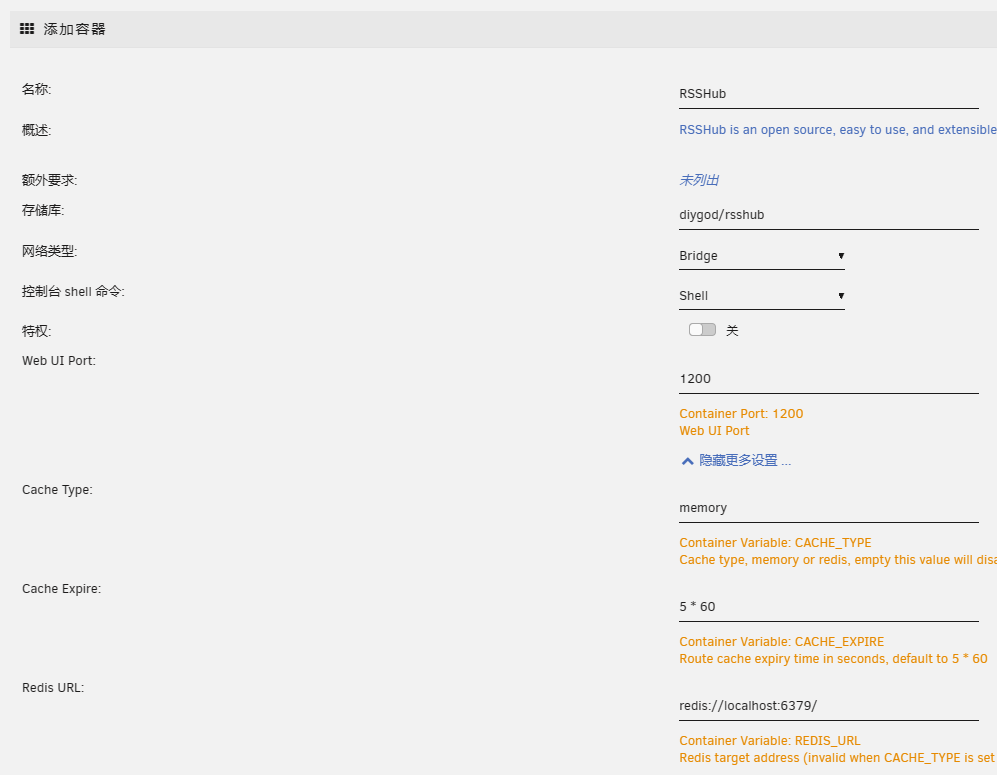The width and height of the screenshot is (997, 775).
Task: Click the Web UI Port field showing 1200
Action: pos(828,379)
